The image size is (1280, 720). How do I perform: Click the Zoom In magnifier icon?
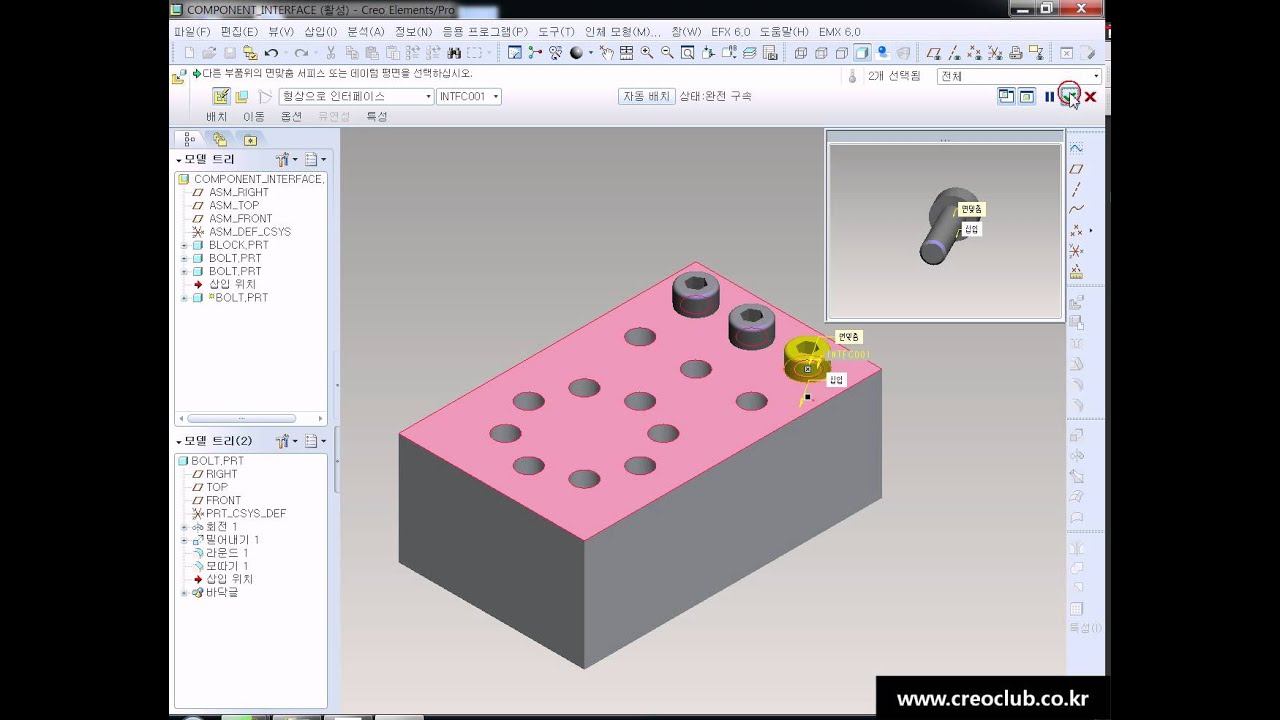coord(647,53)
